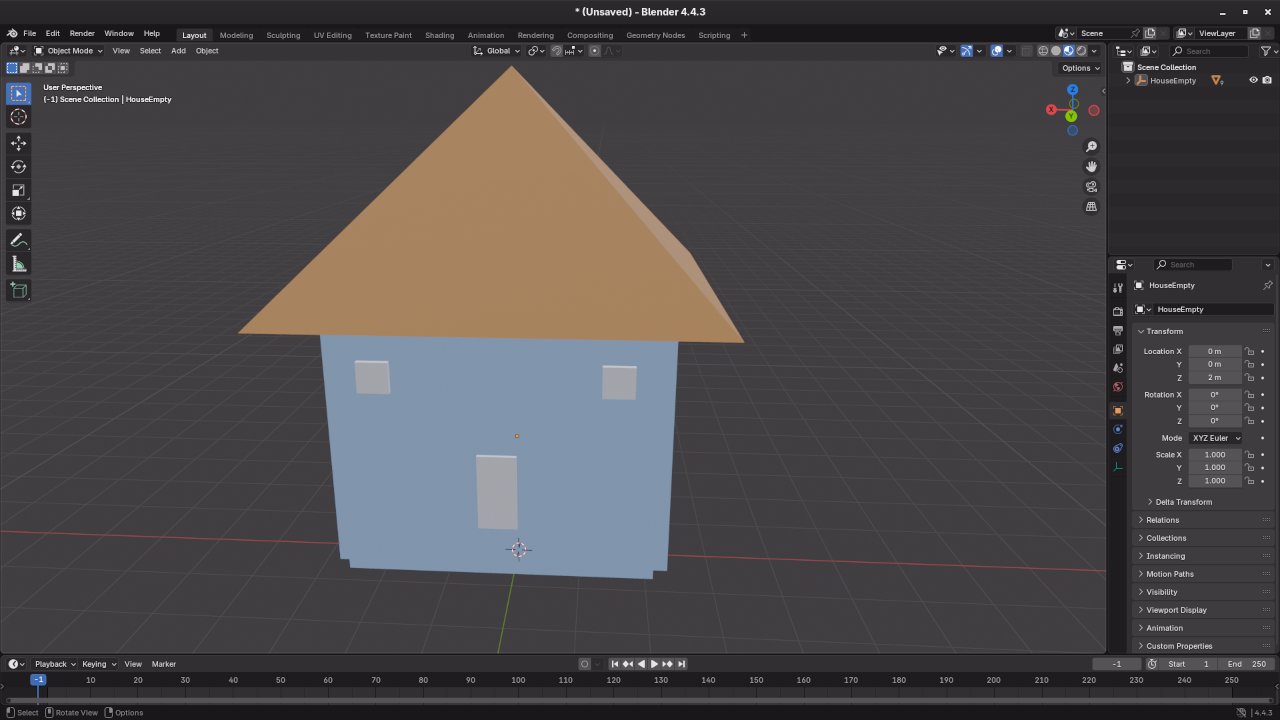Viewport: 1280px width, 720px height.
Task: Open the Render menu
Action: click(x=82, y=33)
